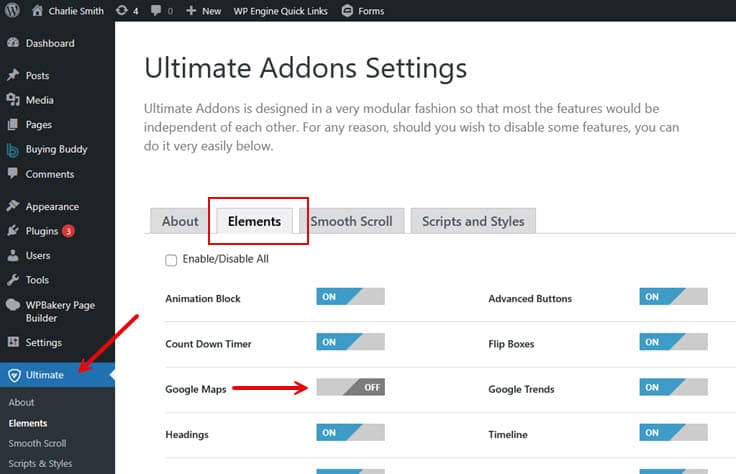Image resolution: width=736 pixels, height=474 pixels.
Task: Click the Users person icon
Action: pos(13,255)
